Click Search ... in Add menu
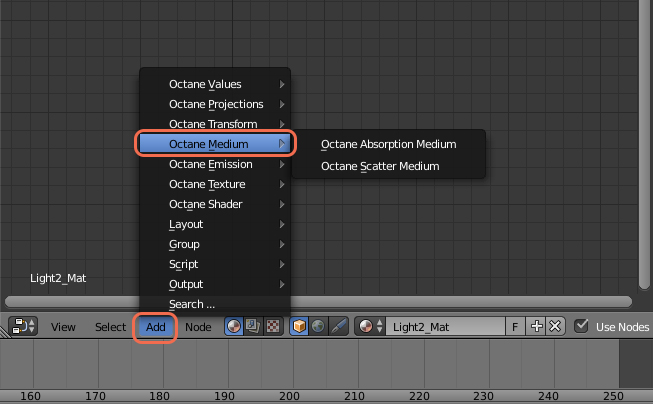653x404 pixels. [x=192, y=304]
